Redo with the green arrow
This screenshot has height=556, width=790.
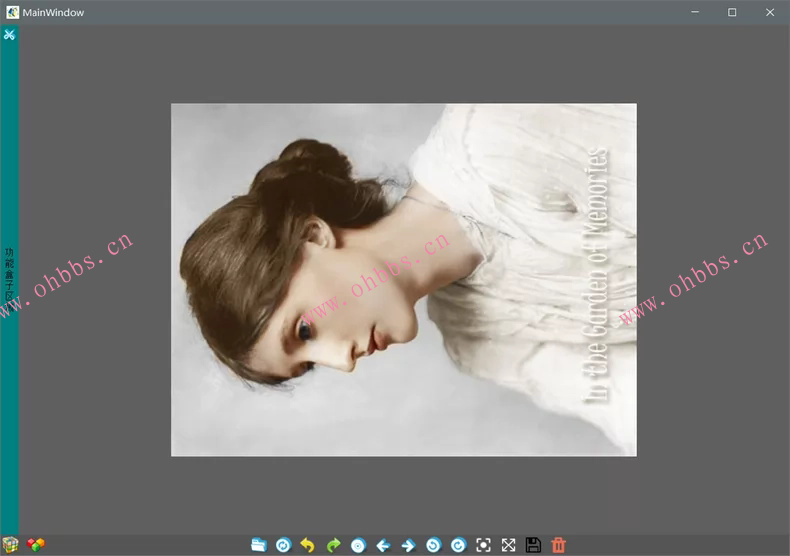[x=333, y=545]
